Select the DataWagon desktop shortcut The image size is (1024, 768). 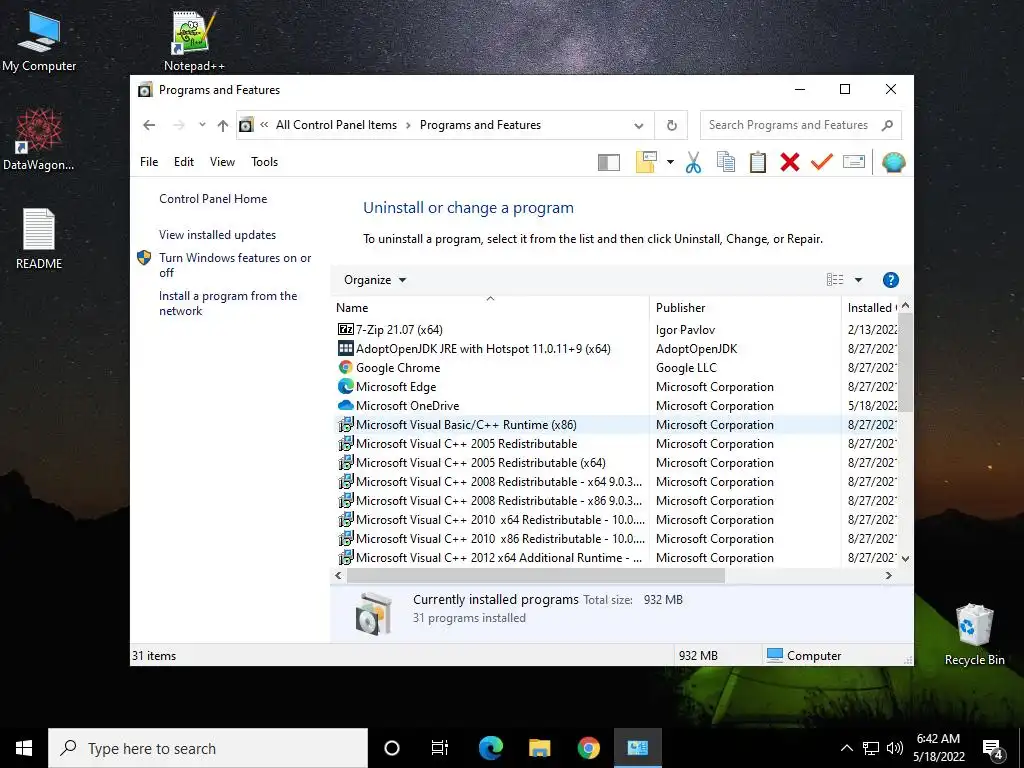pos(39,140)
